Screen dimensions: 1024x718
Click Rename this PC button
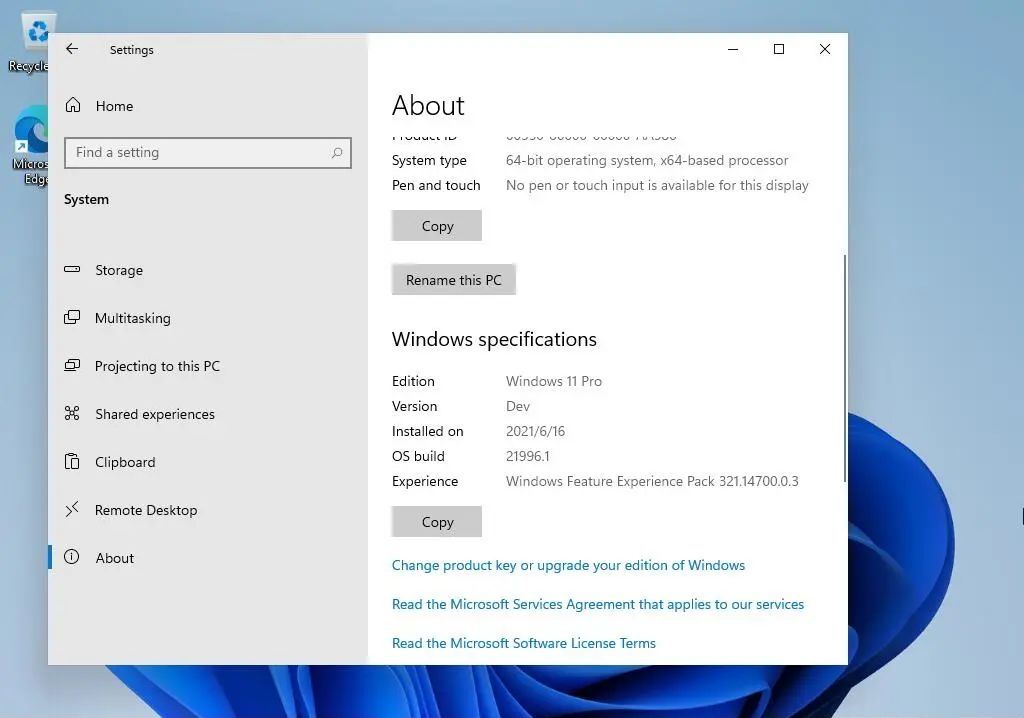[454, 280]
